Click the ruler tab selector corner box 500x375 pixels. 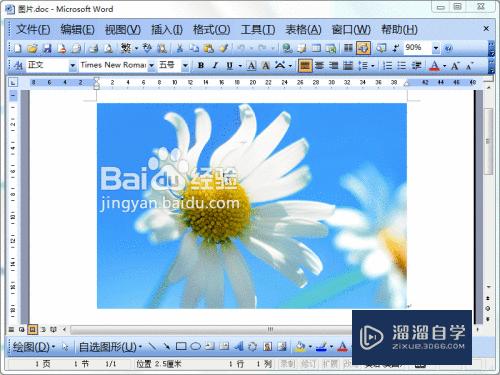pos(13,82)
